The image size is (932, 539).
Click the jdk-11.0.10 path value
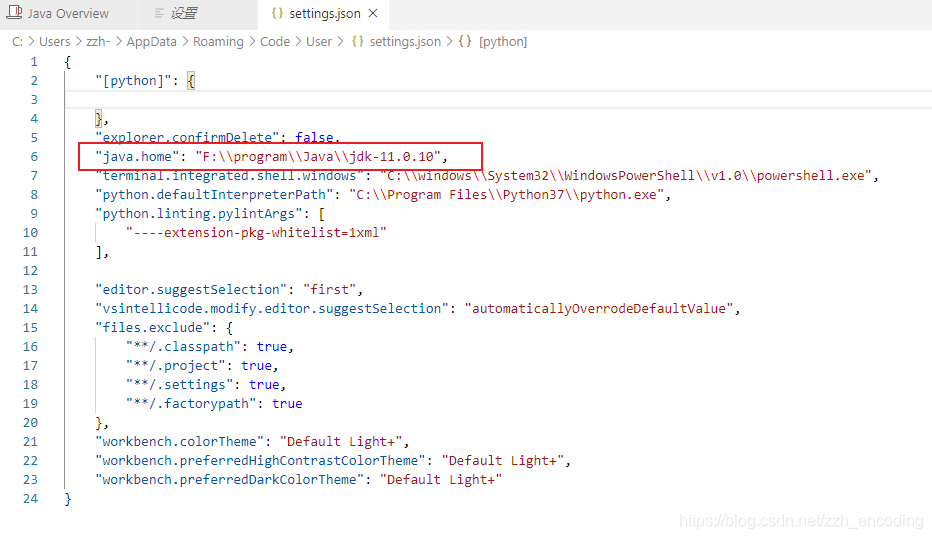click(318, 157)
